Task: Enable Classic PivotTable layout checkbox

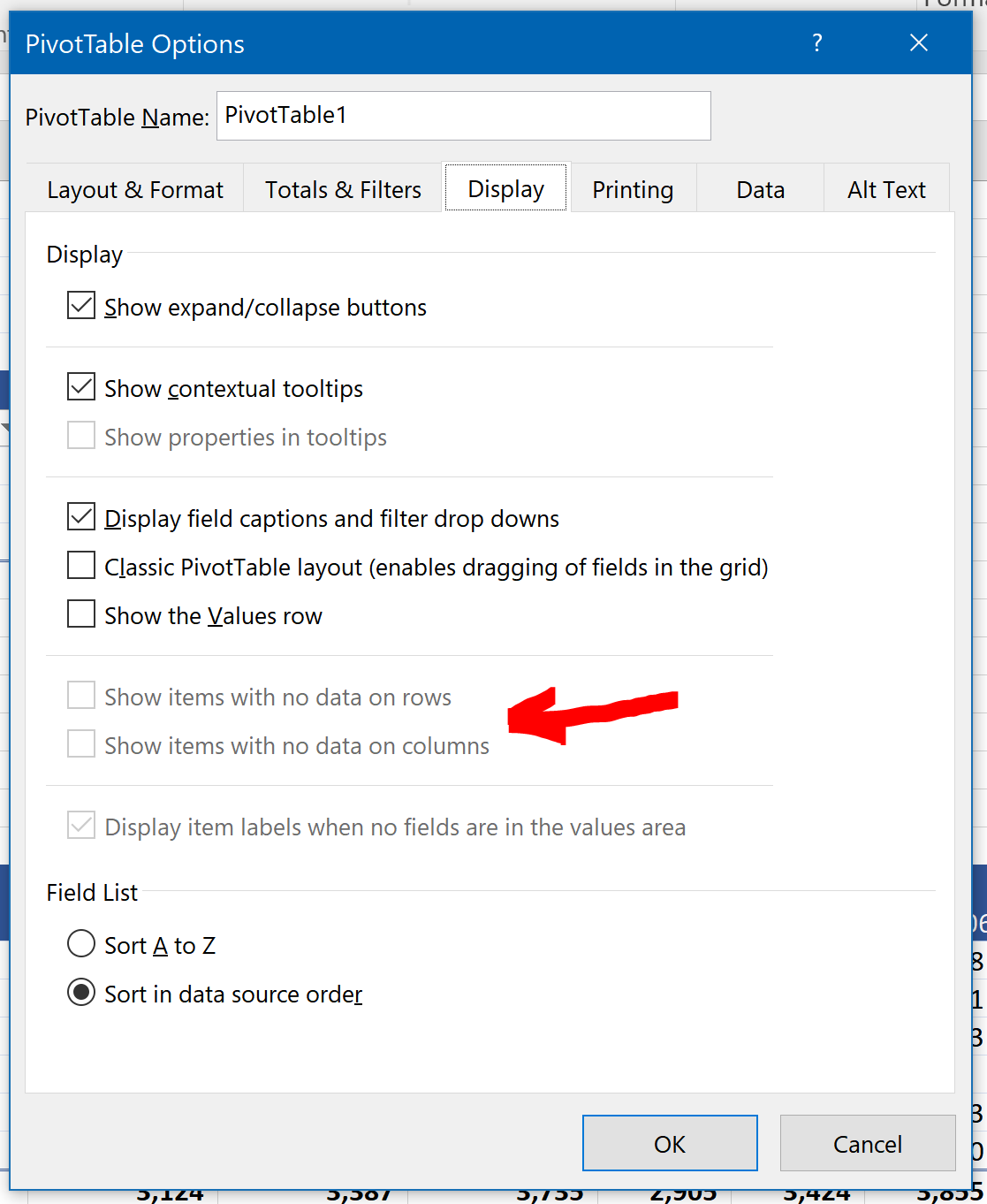Action: point(81,566)
